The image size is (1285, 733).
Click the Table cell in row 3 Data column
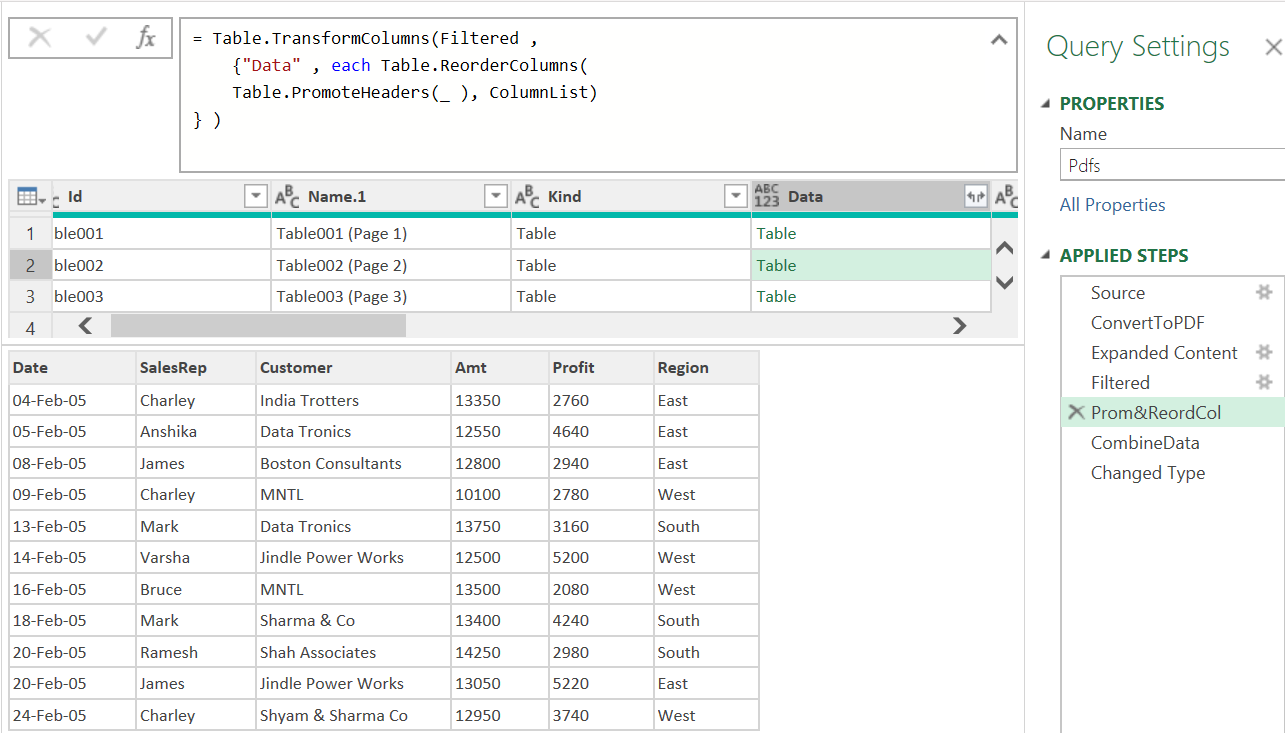[x=871, y=297]
